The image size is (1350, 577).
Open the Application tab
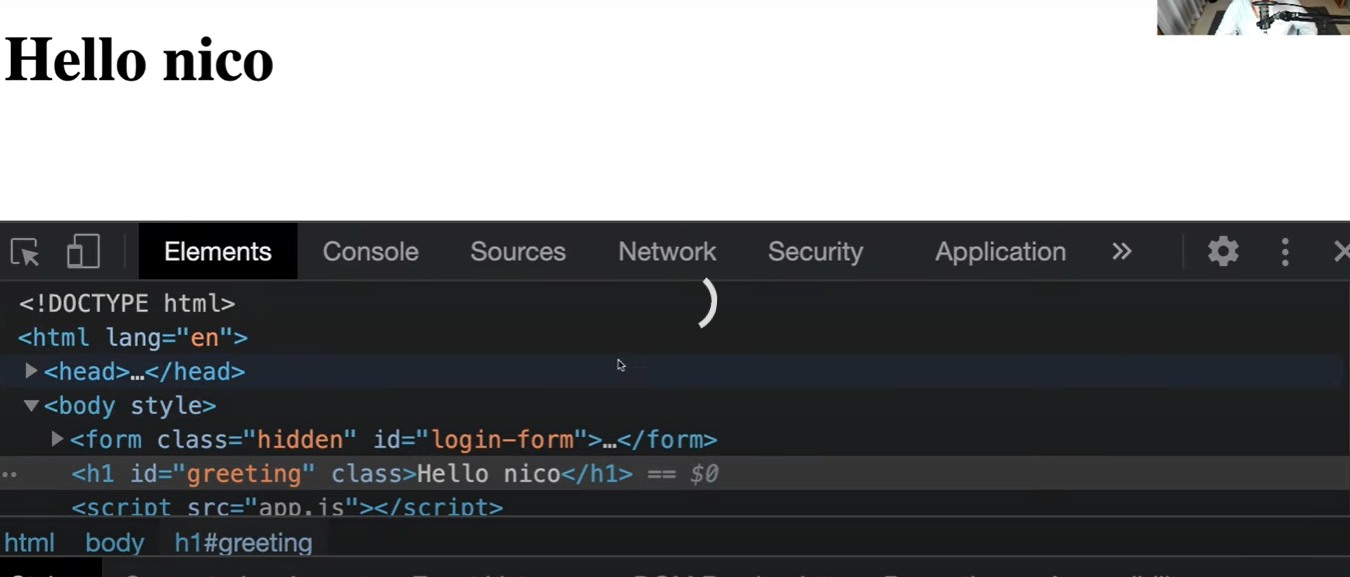tap(1000, 251)
